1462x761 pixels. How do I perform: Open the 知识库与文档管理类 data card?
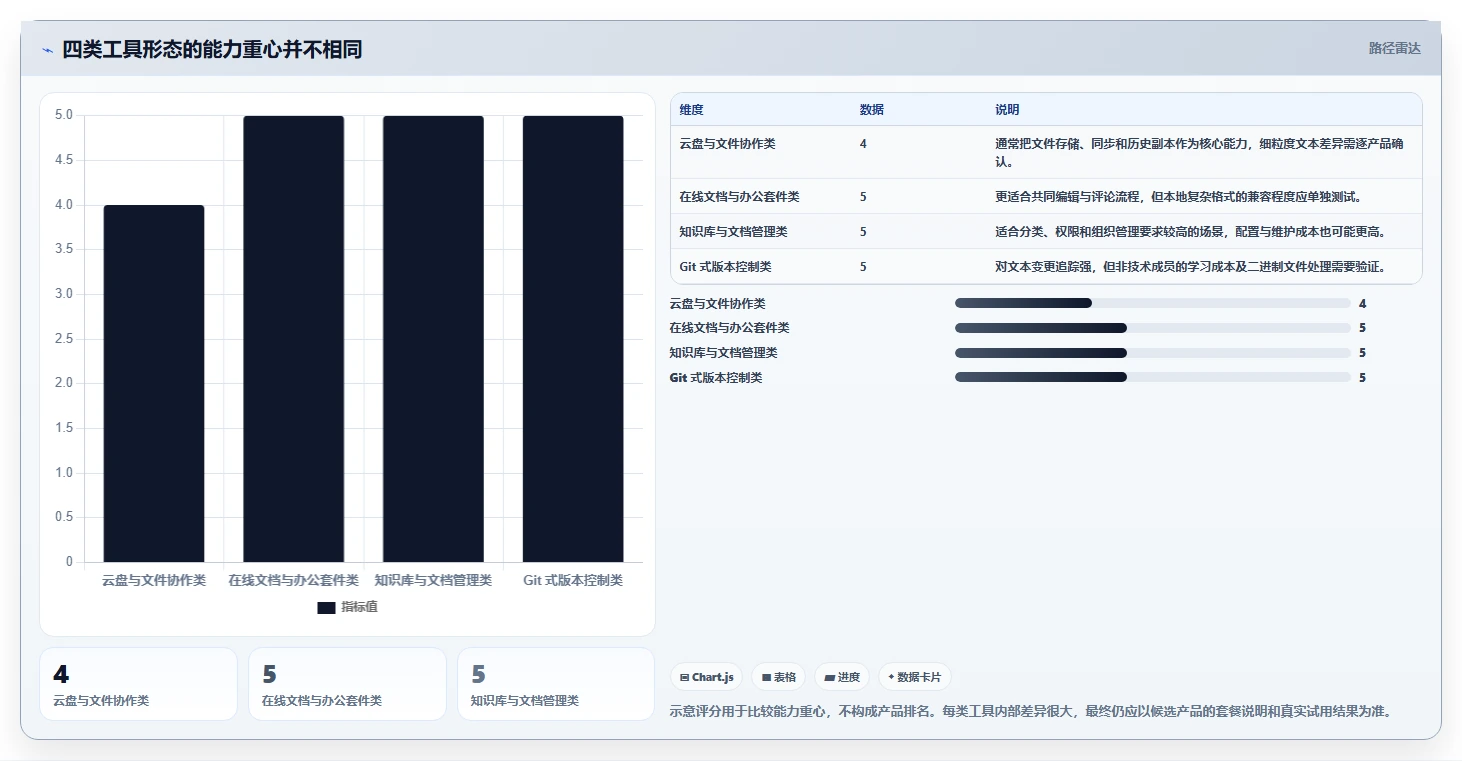pos(556,684)
